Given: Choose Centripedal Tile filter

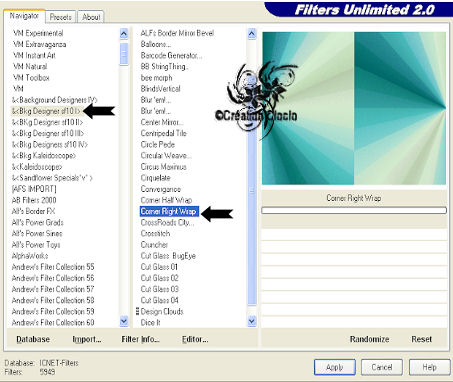Looking at the screenshot, I should (x=164, y=133).
